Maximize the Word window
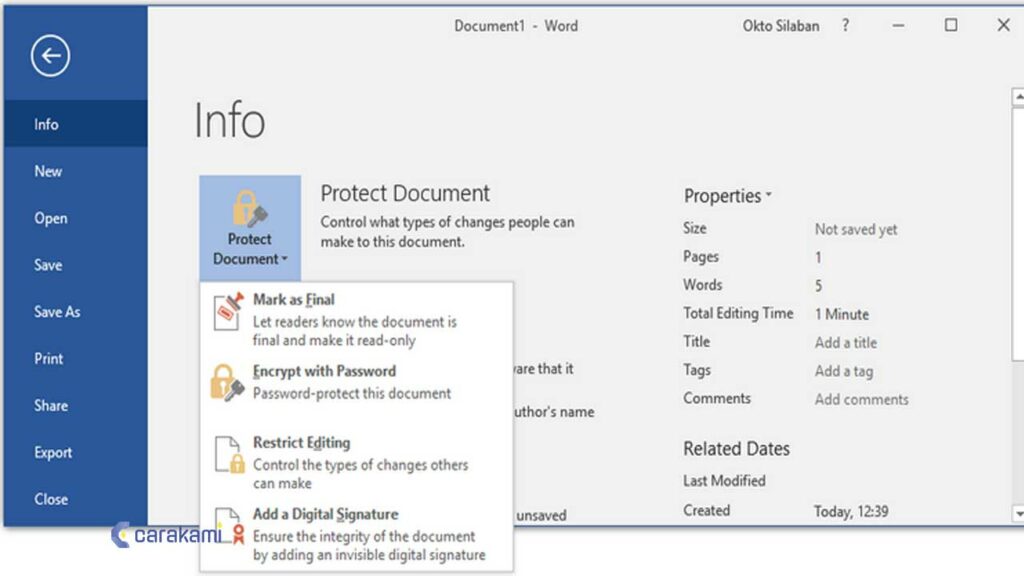1024x576 pixels. [x=951, y=25]
